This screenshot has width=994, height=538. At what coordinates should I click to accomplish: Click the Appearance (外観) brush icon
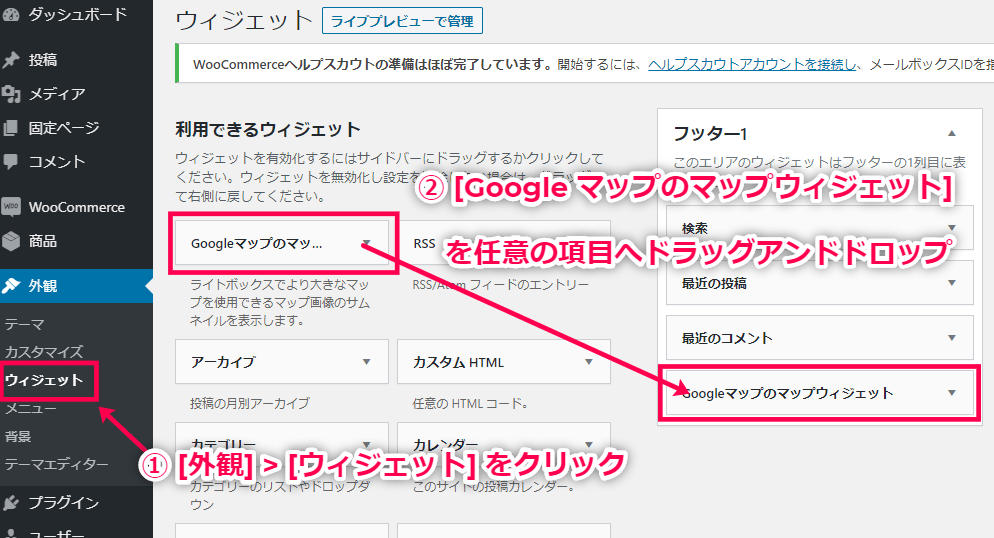(11, 286)
